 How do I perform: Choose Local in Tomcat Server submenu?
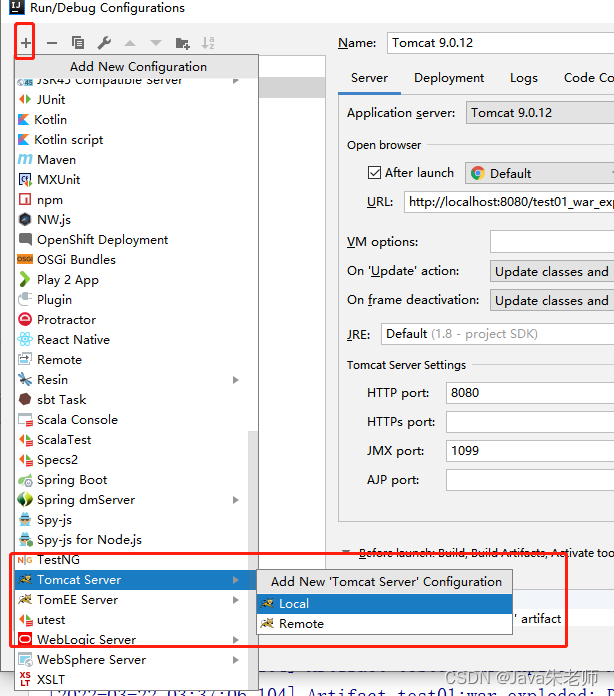point(384,604)
